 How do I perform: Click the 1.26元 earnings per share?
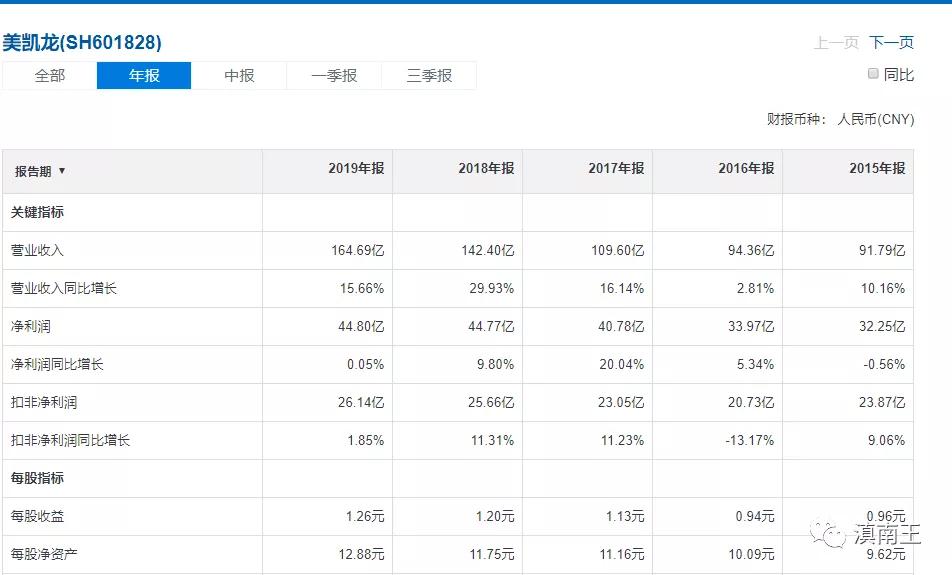tap(365, 516)
